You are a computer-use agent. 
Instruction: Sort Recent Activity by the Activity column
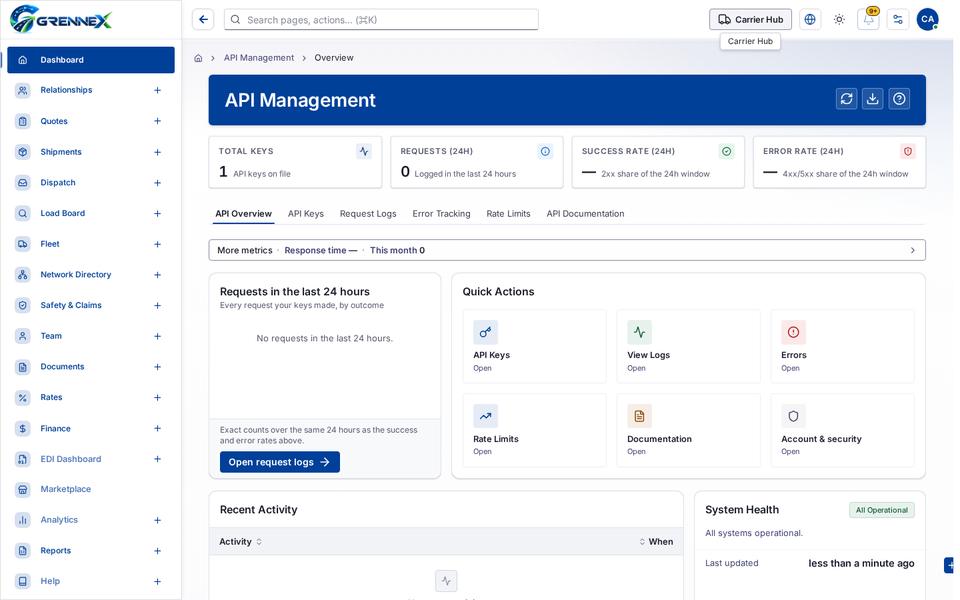coord(241,542)
